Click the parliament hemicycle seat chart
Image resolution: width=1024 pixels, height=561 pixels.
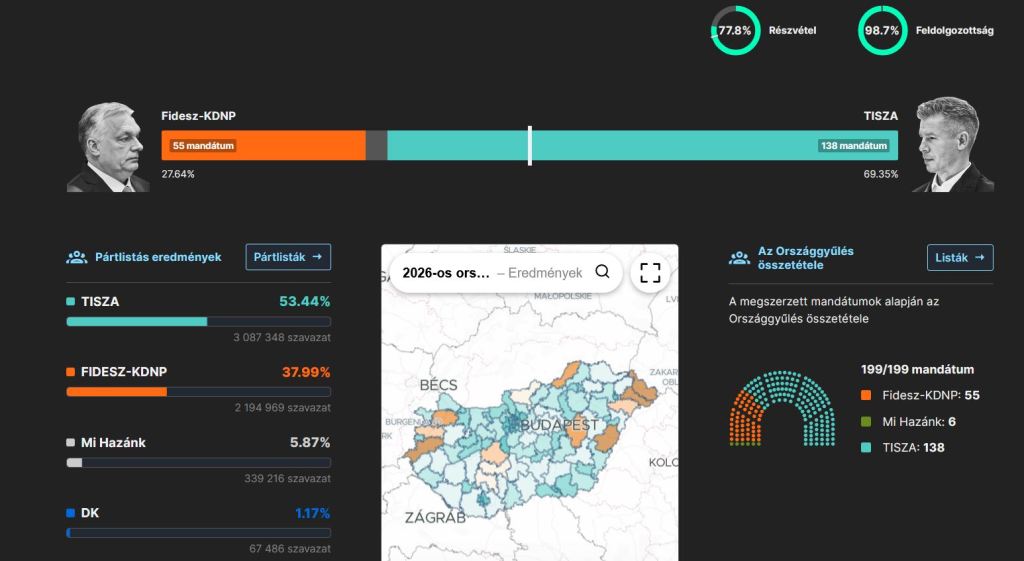click(x=784, y=408)
